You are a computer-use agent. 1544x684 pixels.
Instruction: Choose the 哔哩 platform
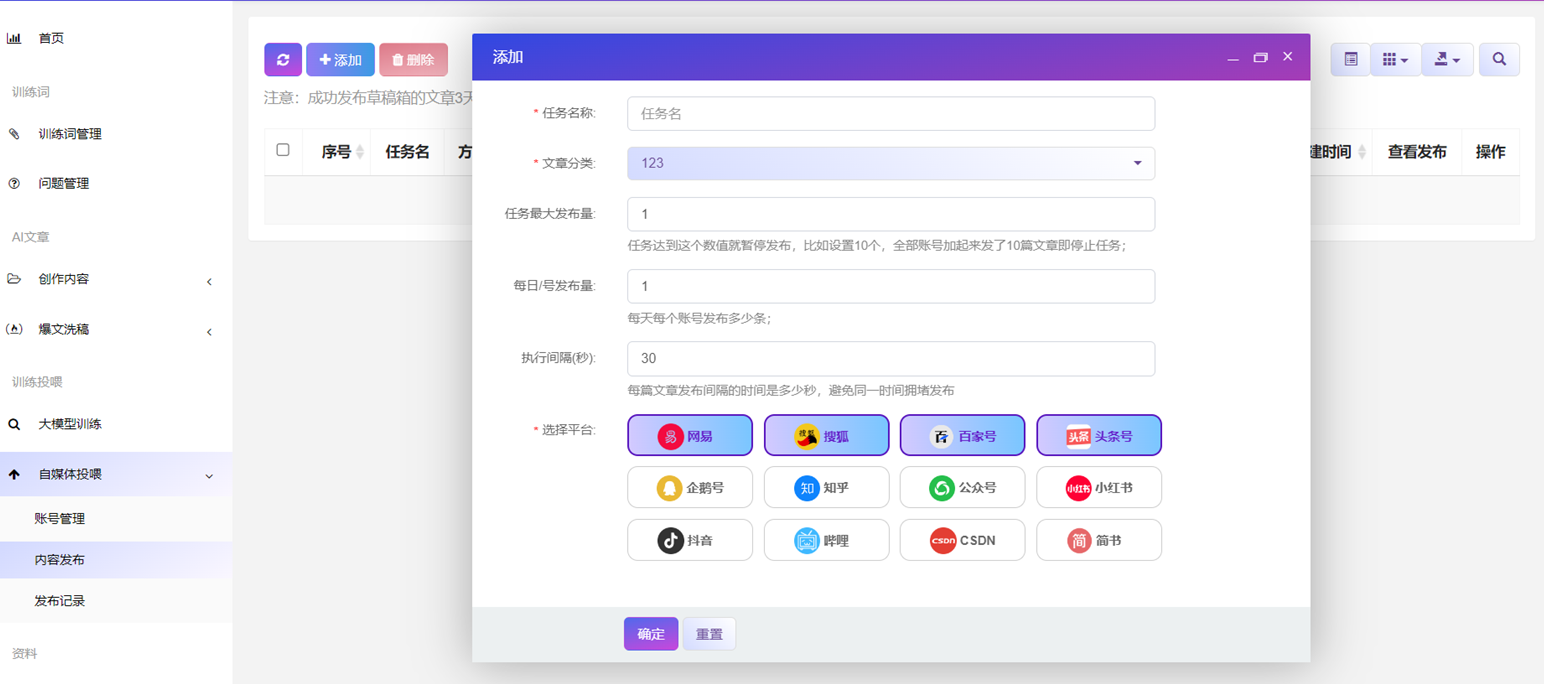(x=826, y=540)
